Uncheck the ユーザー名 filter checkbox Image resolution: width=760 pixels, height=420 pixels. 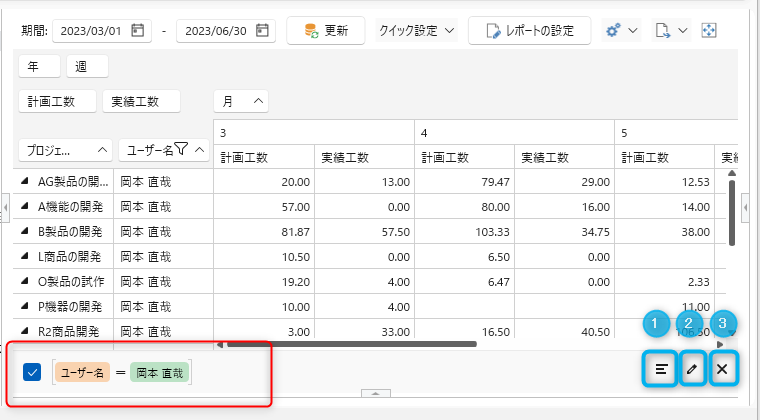coord(32,373)
